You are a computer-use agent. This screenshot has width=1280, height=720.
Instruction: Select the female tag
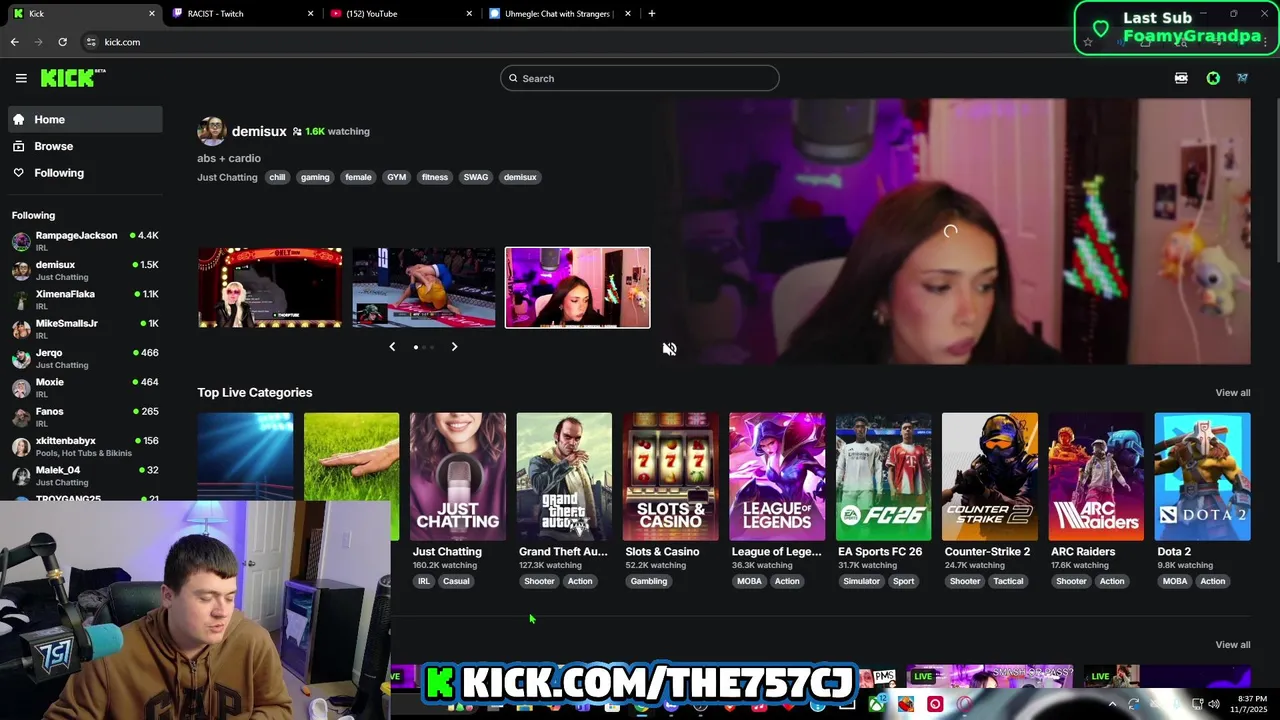pyautogui.click(x=358, y=177)
